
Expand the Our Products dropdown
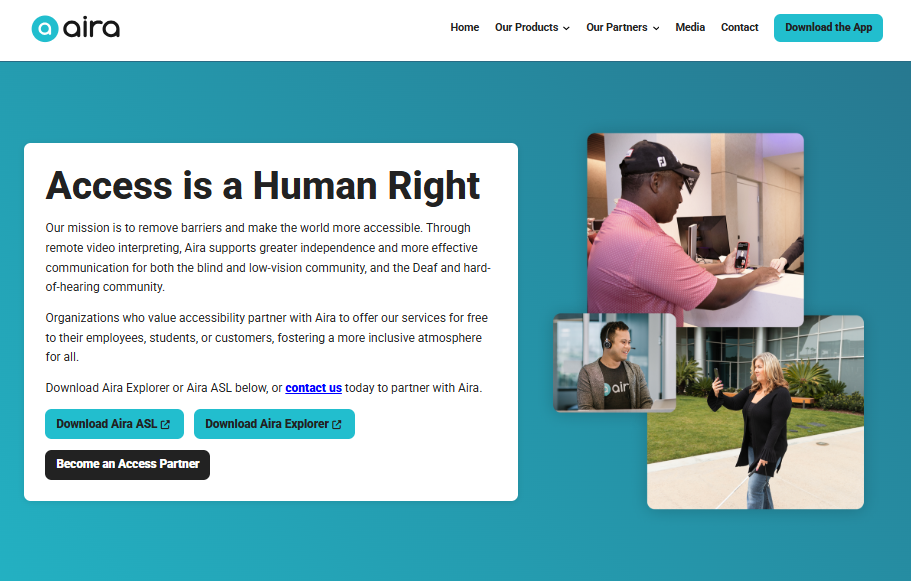[526, 27]
